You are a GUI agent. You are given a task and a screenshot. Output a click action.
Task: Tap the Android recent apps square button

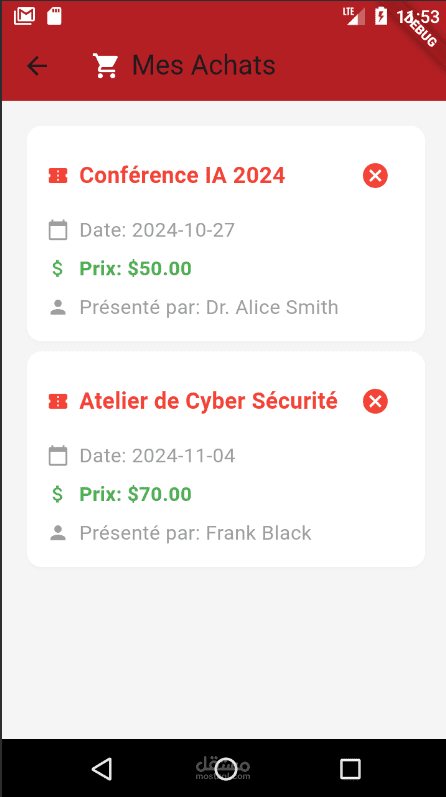[x=350, y=769]
